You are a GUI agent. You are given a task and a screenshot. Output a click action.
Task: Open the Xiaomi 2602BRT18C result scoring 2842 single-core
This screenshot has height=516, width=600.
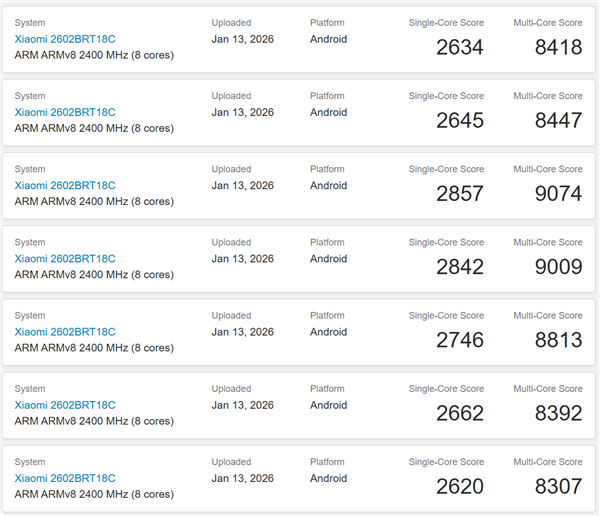(x=65, y=258)
